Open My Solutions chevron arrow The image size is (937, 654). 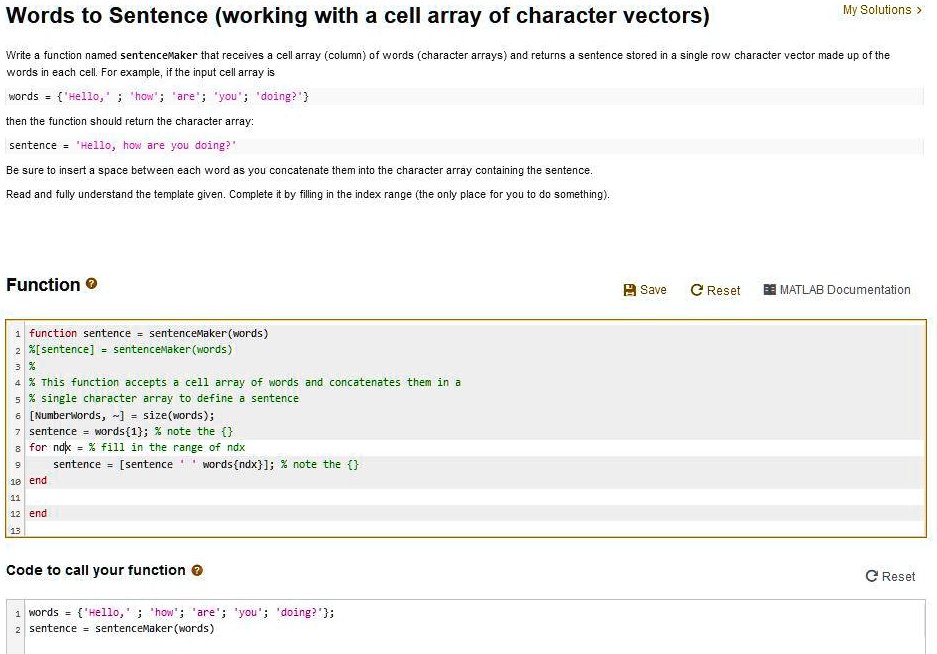(919, 10)
